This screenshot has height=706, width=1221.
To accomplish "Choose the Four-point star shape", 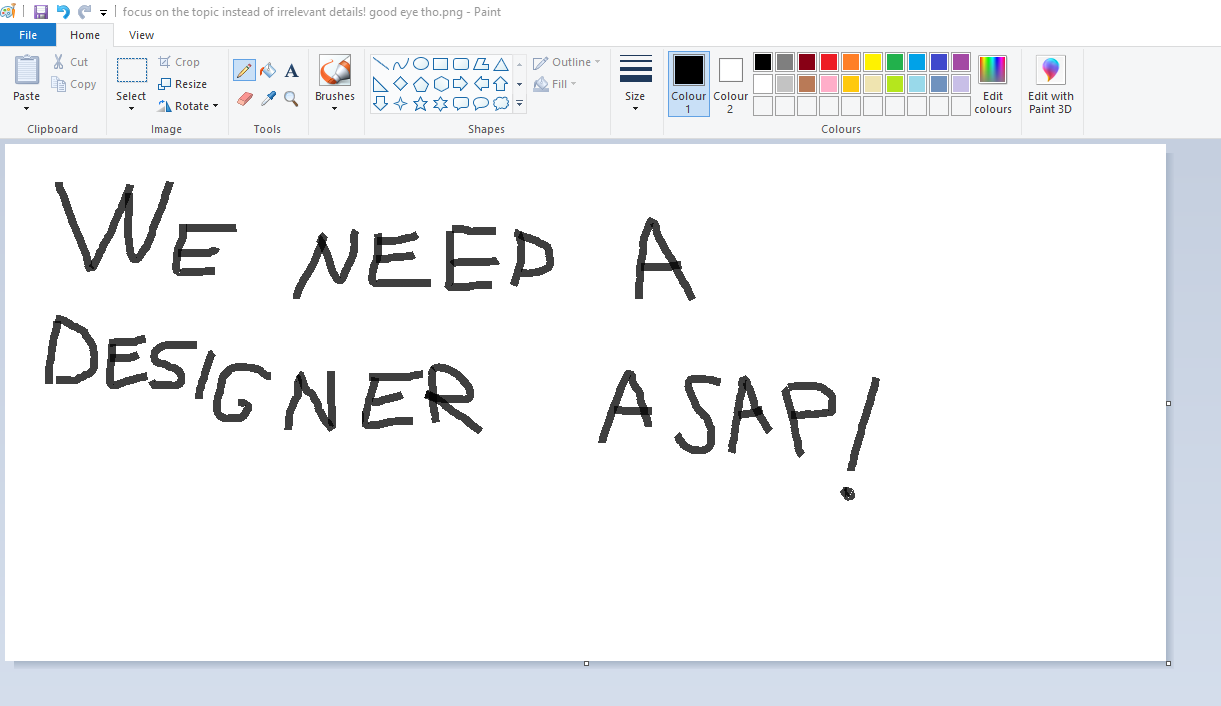I will (401, 103).
